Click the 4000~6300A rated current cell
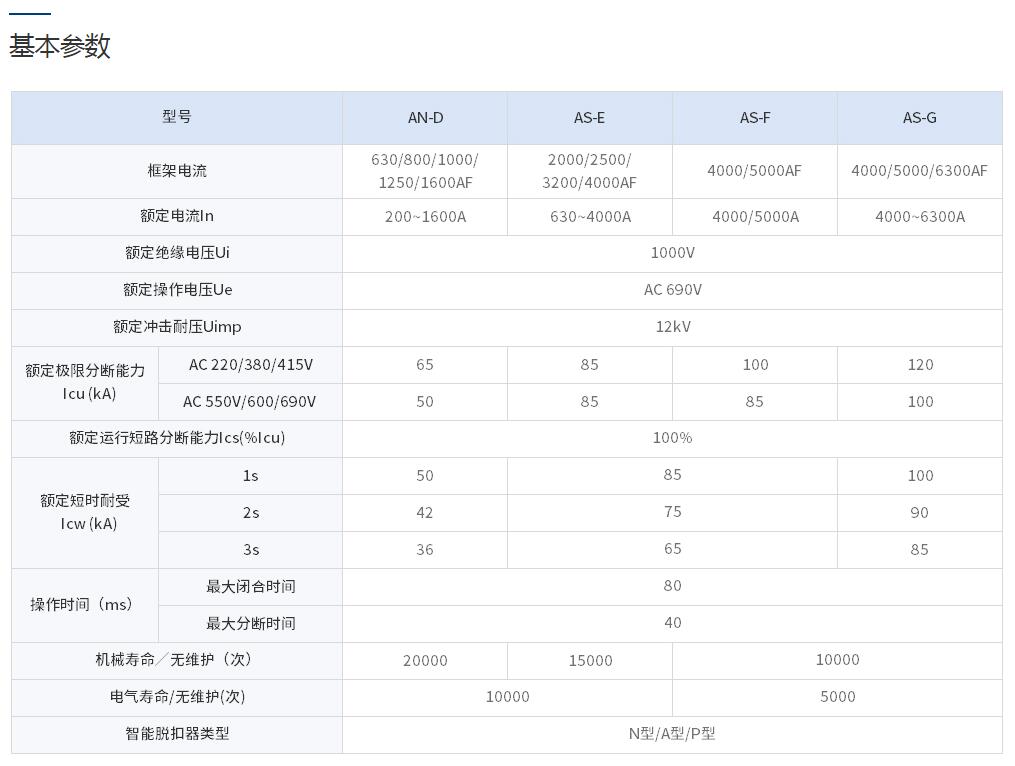Viewport: 1015px width, 766px height. [x=919, y=217]
